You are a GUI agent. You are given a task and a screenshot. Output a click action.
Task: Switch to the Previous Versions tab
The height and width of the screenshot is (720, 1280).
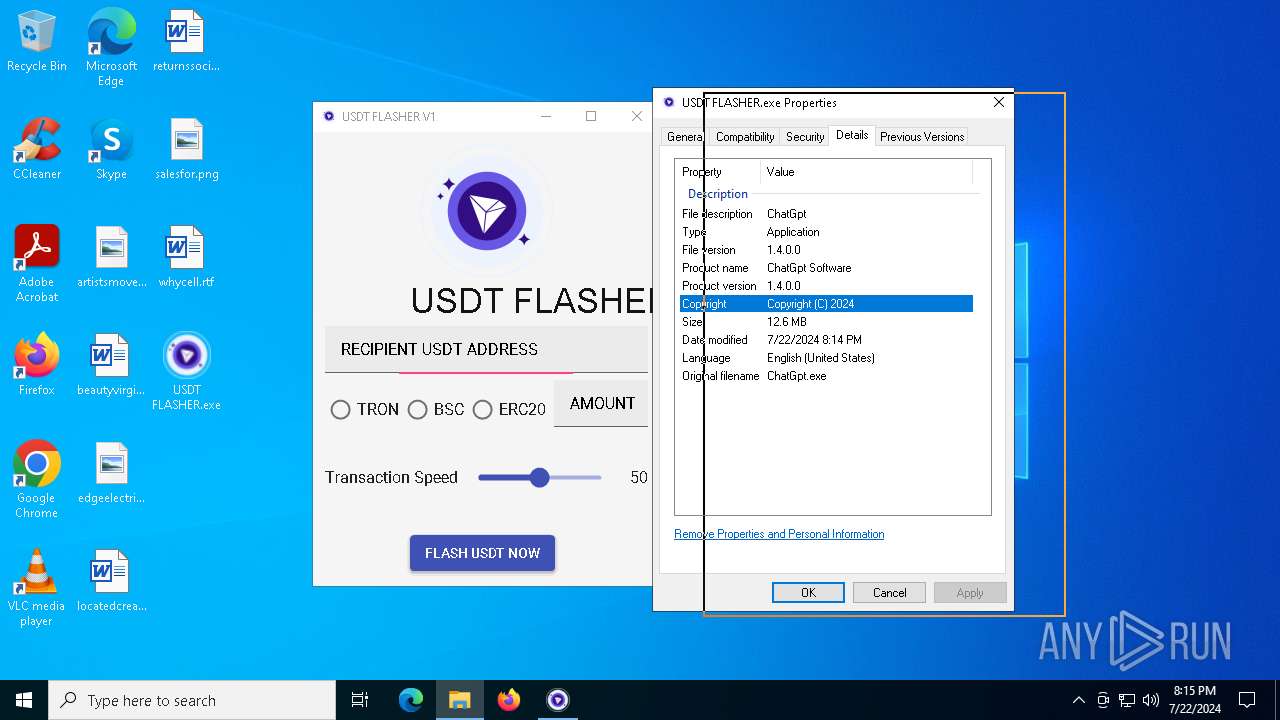tap(922, 137)
